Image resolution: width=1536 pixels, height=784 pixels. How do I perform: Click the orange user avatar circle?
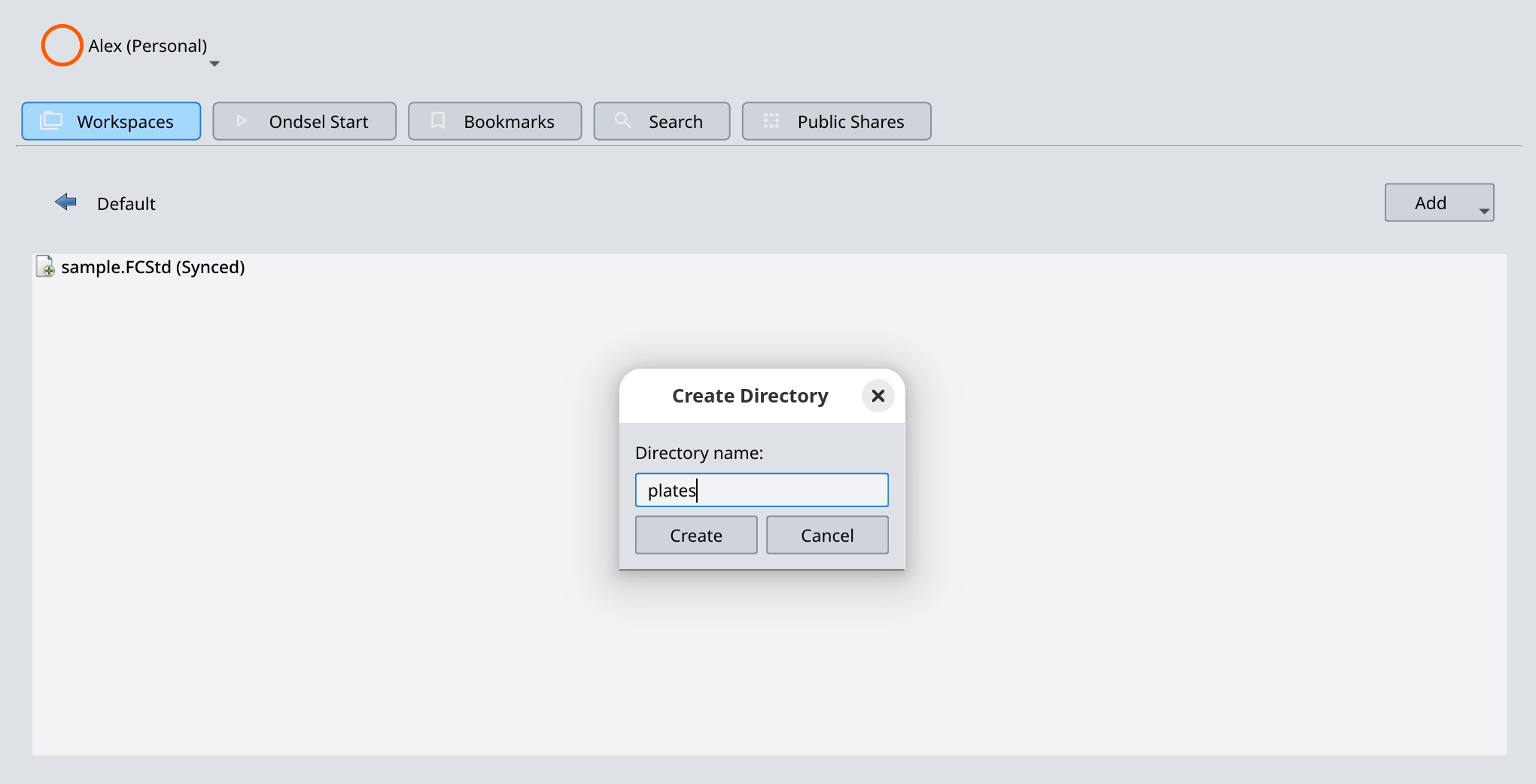tap(62, 45)
